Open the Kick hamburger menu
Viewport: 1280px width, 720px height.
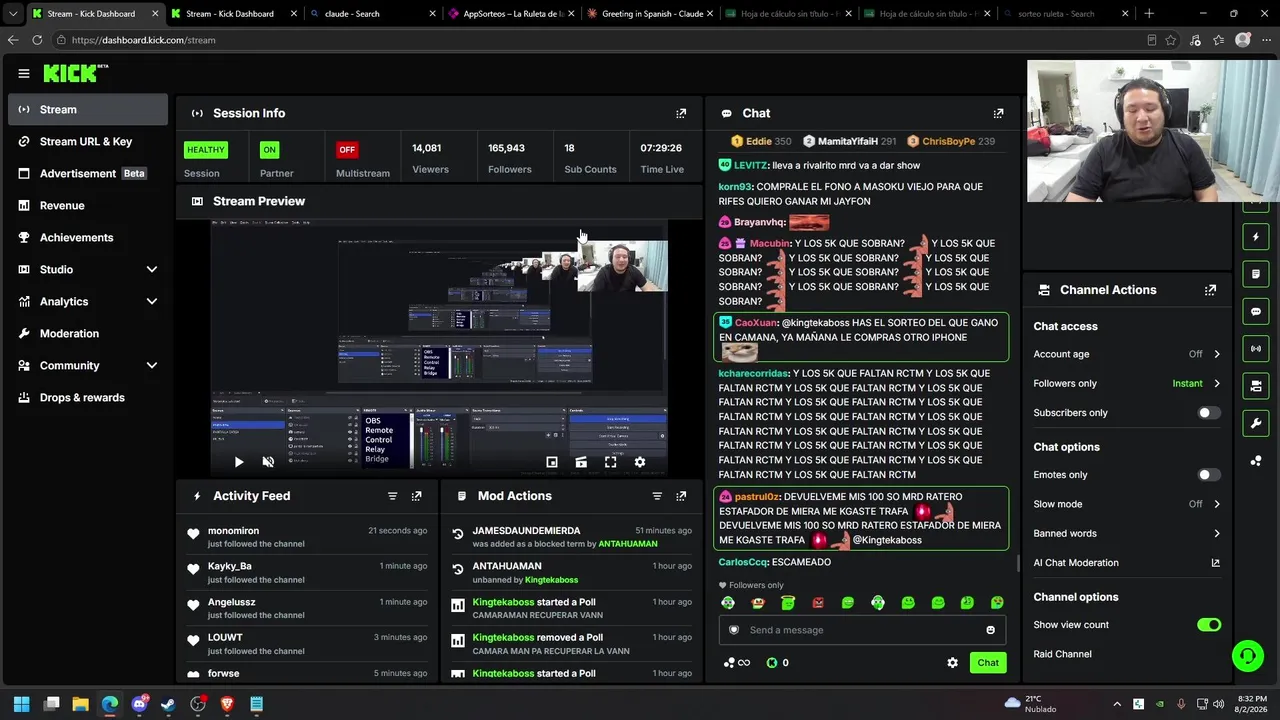24,73
